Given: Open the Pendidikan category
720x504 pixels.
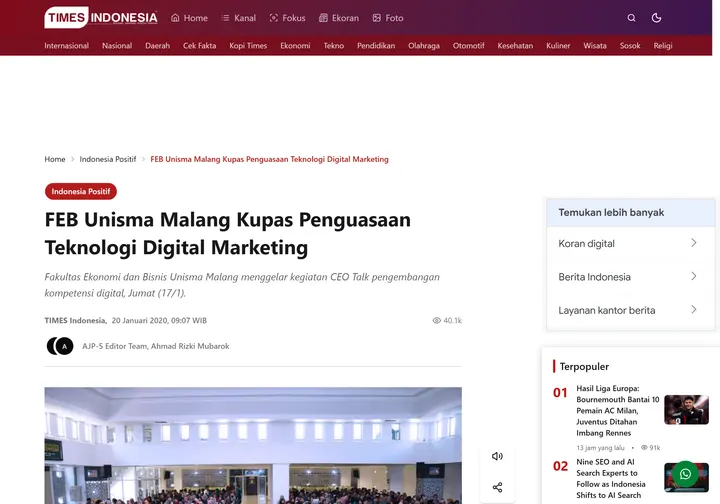Looking at the screenshot, I should coord(376,45).
